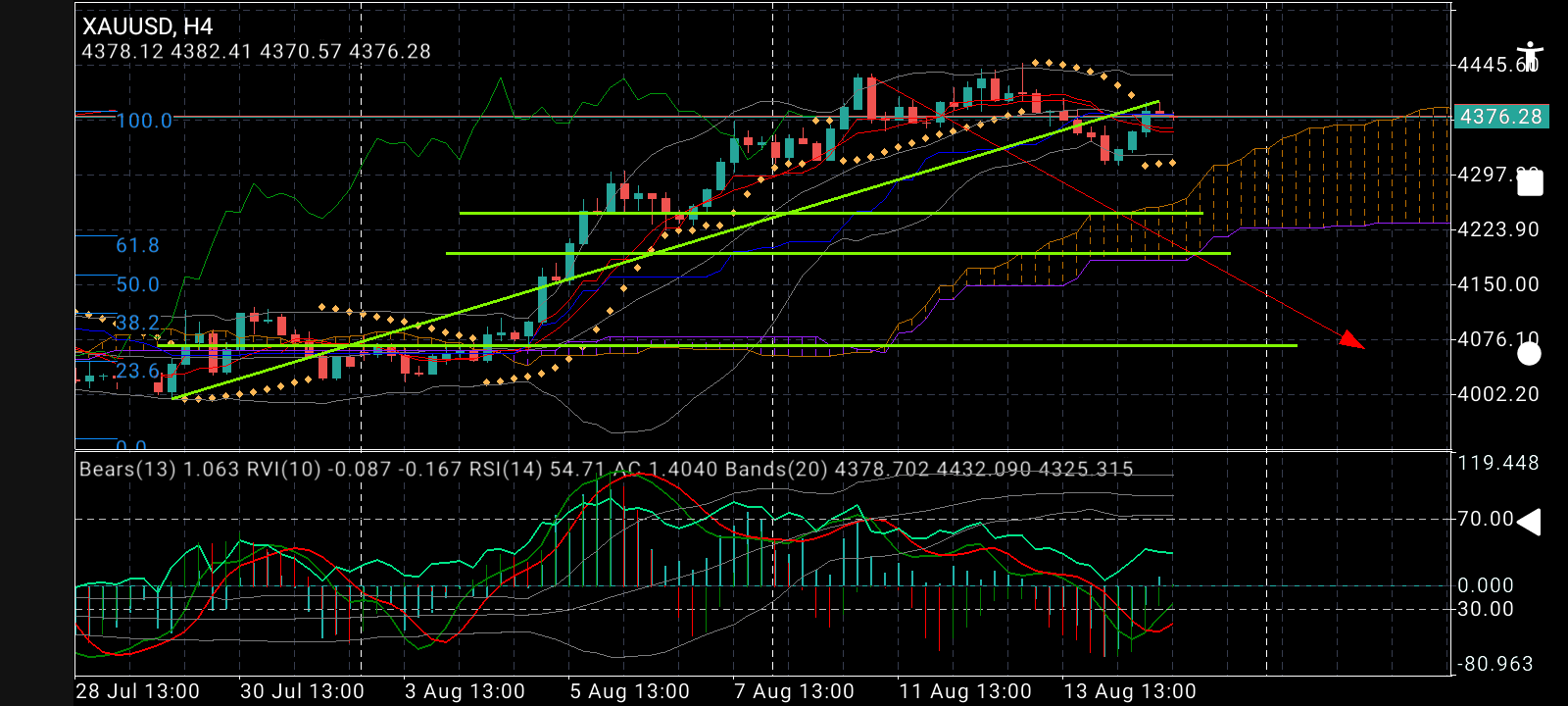
Task: Select the Fibonacci 61.8 level label
Action: point(137,245)
